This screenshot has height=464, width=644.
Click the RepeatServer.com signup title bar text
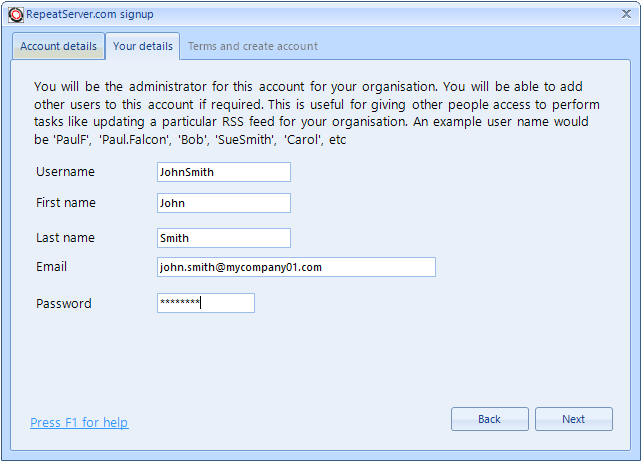tap(89, 14)
